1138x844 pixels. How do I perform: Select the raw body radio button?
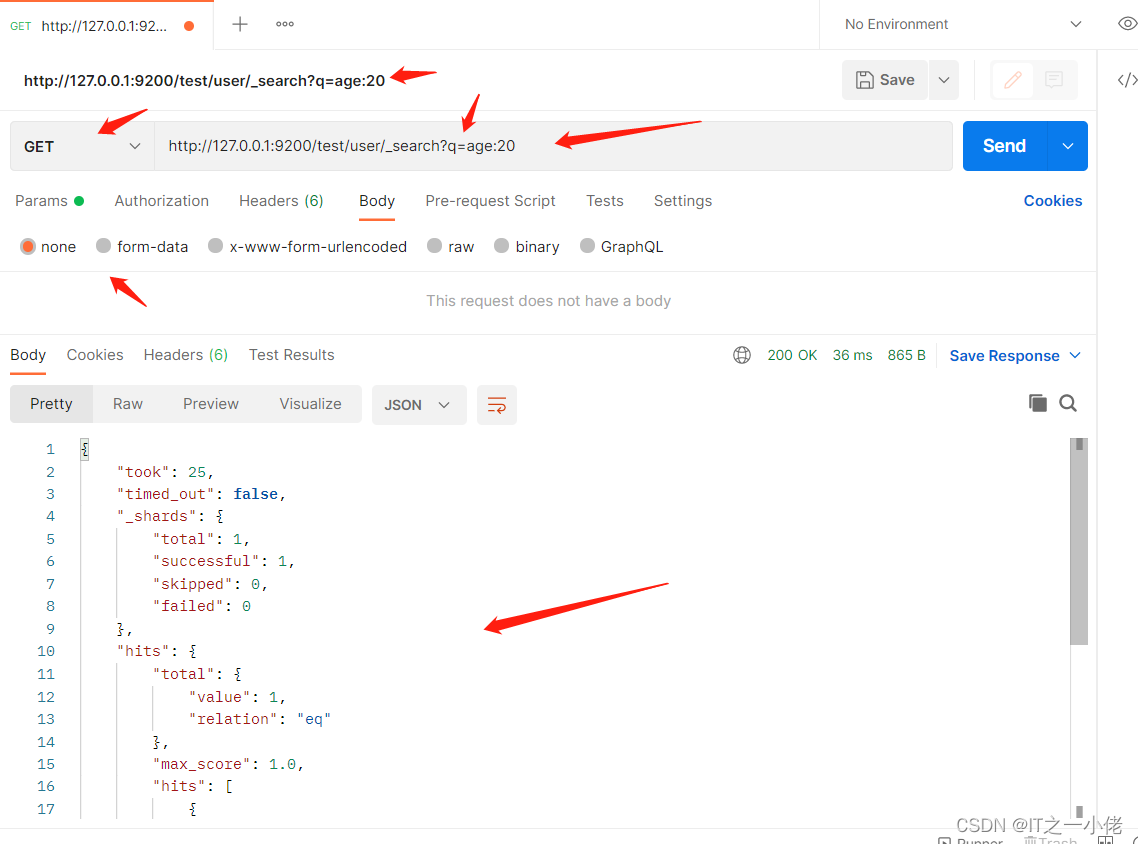pos(434,246)
